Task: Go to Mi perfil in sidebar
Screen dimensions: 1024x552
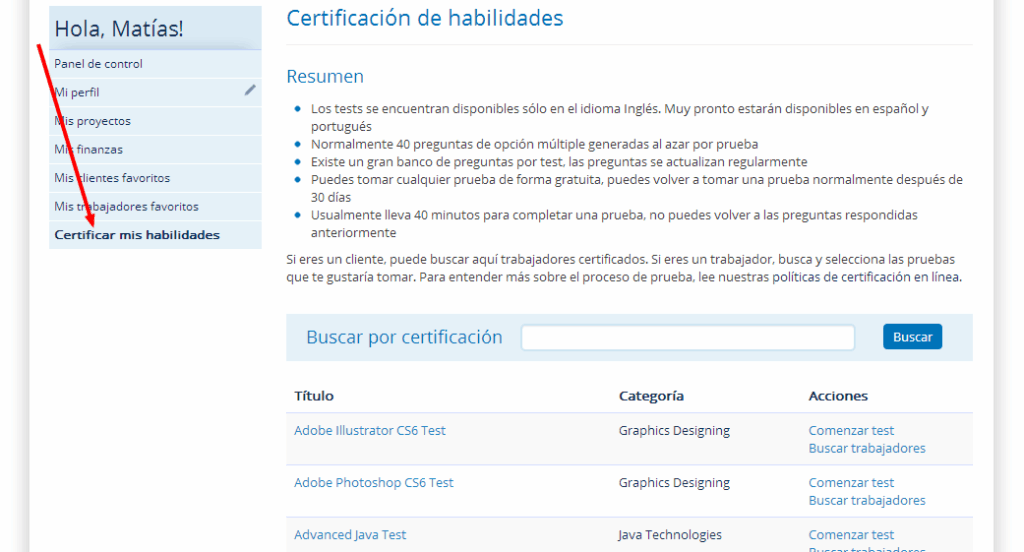Action: pyautogui.click(x=77, y=93)
